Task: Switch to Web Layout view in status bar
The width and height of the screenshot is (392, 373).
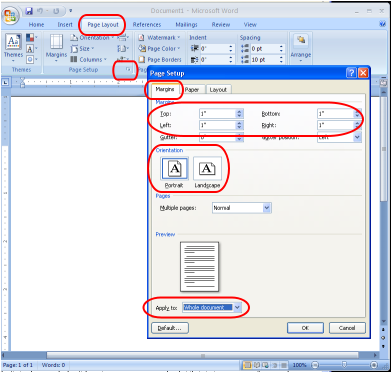Action: click(x=265, y=365)
